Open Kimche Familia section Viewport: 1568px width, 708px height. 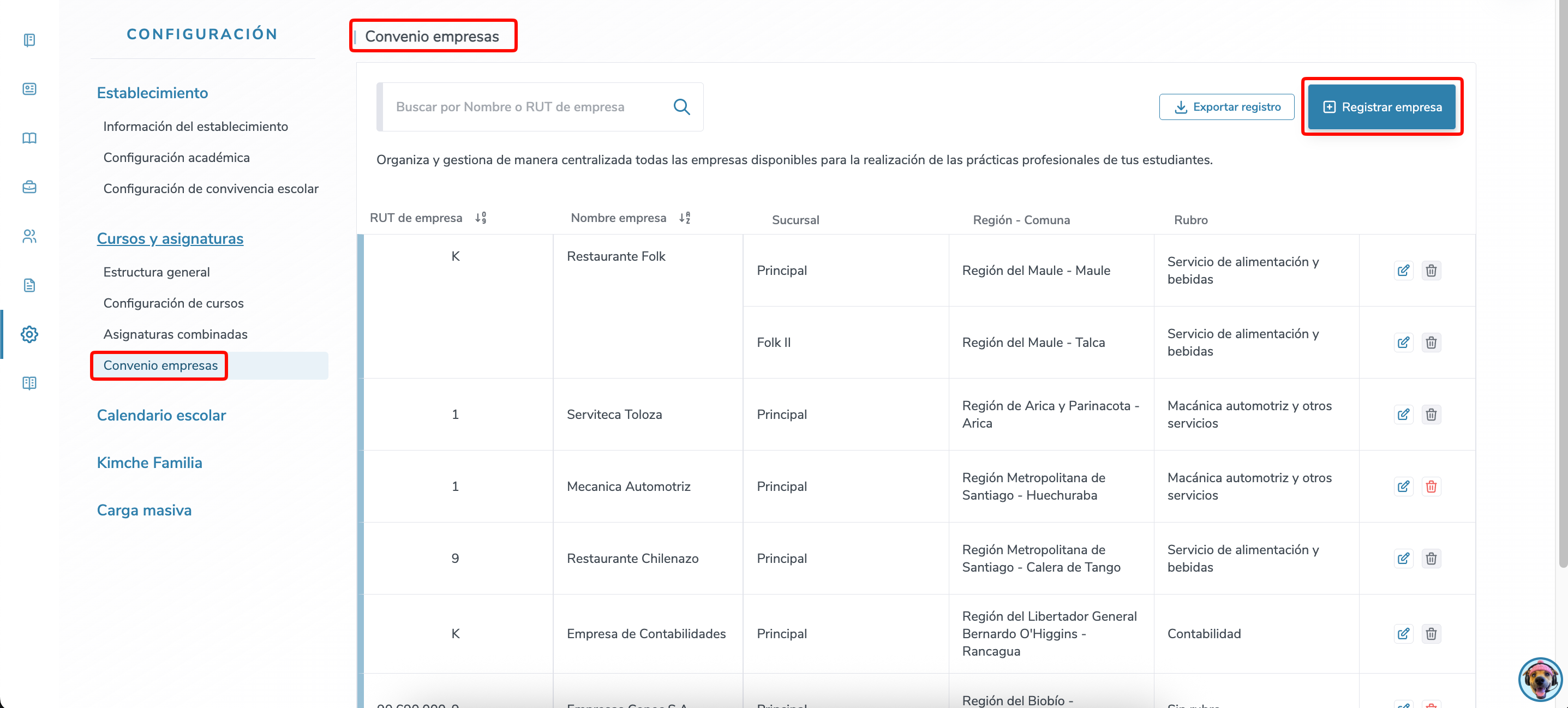149,463
